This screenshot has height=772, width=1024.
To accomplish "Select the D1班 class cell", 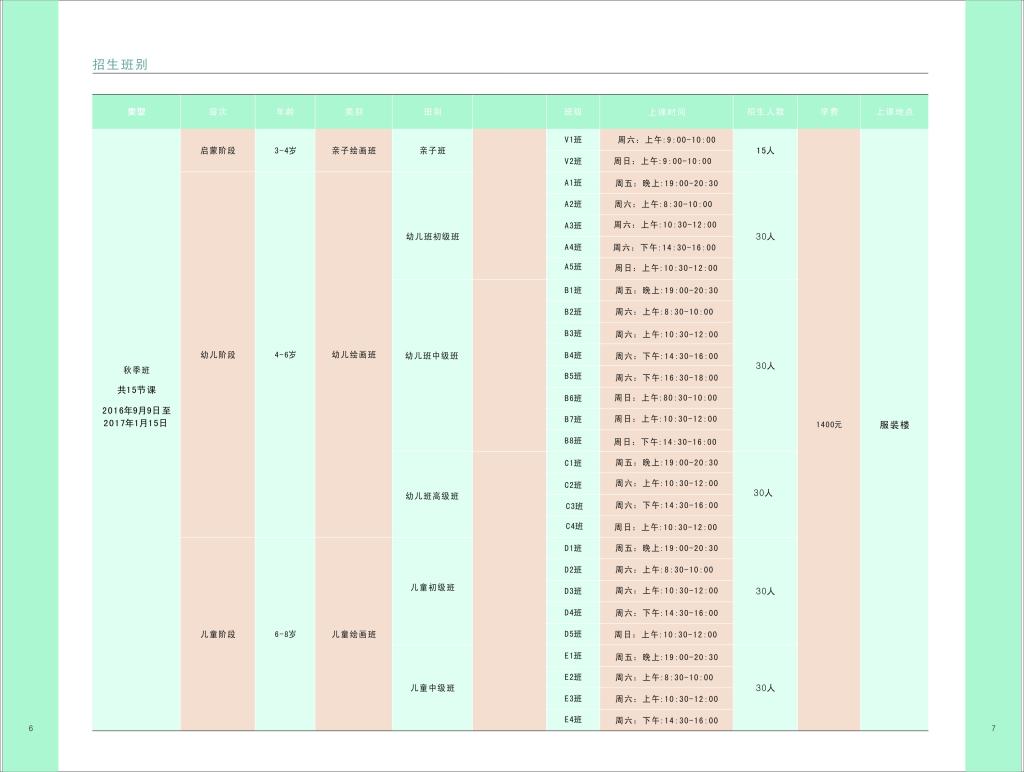I will click(573, 549).
